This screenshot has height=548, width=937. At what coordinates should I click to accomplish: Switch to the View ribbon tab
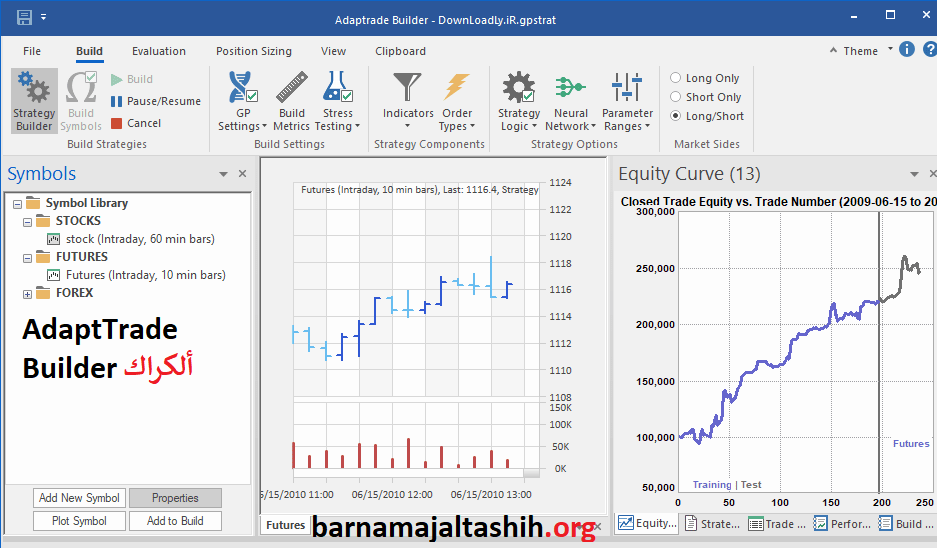[333, 51]
